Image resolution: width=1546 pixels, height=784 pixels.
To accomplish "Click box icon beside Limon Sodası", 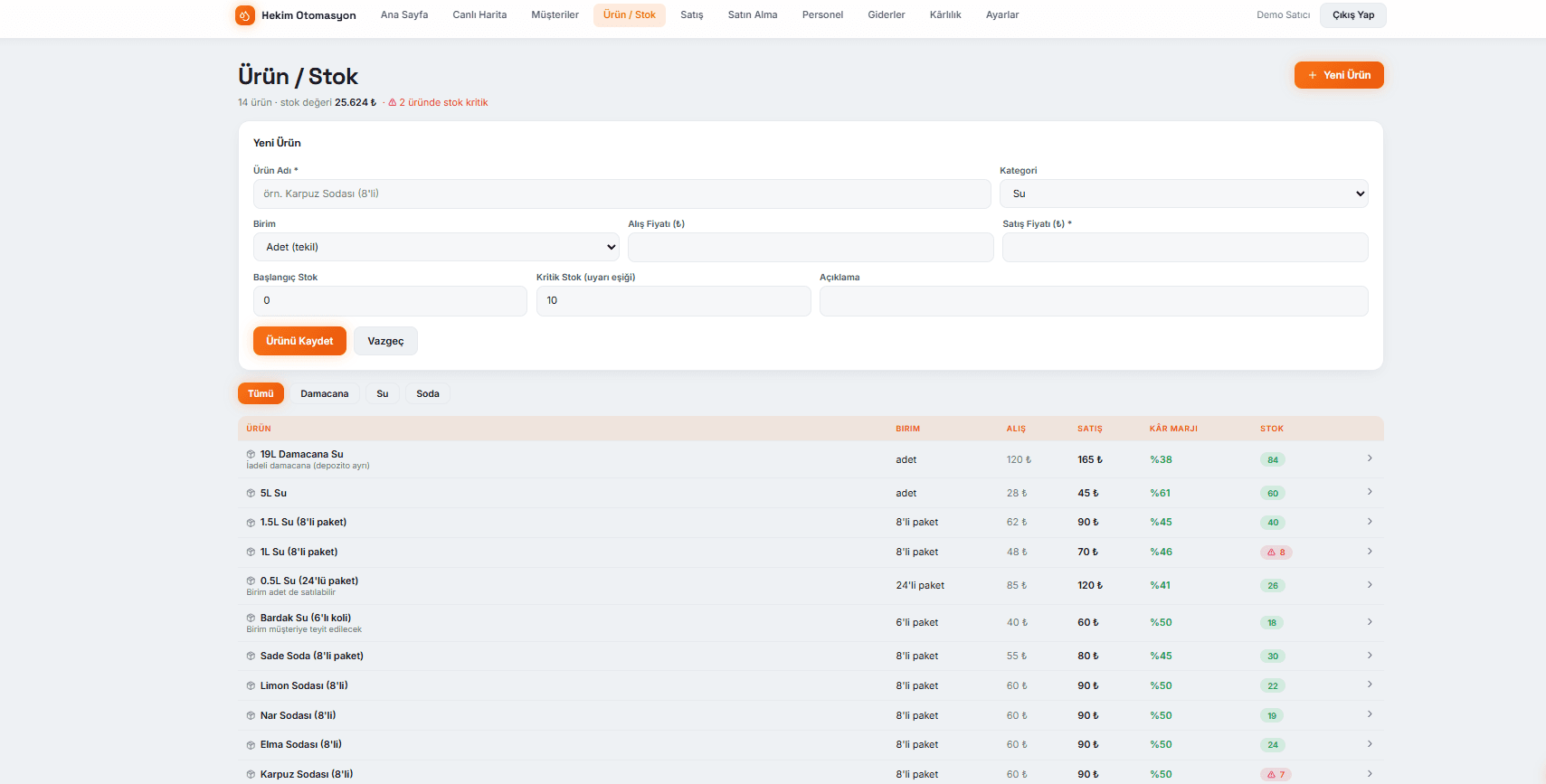I will [251, 686].
